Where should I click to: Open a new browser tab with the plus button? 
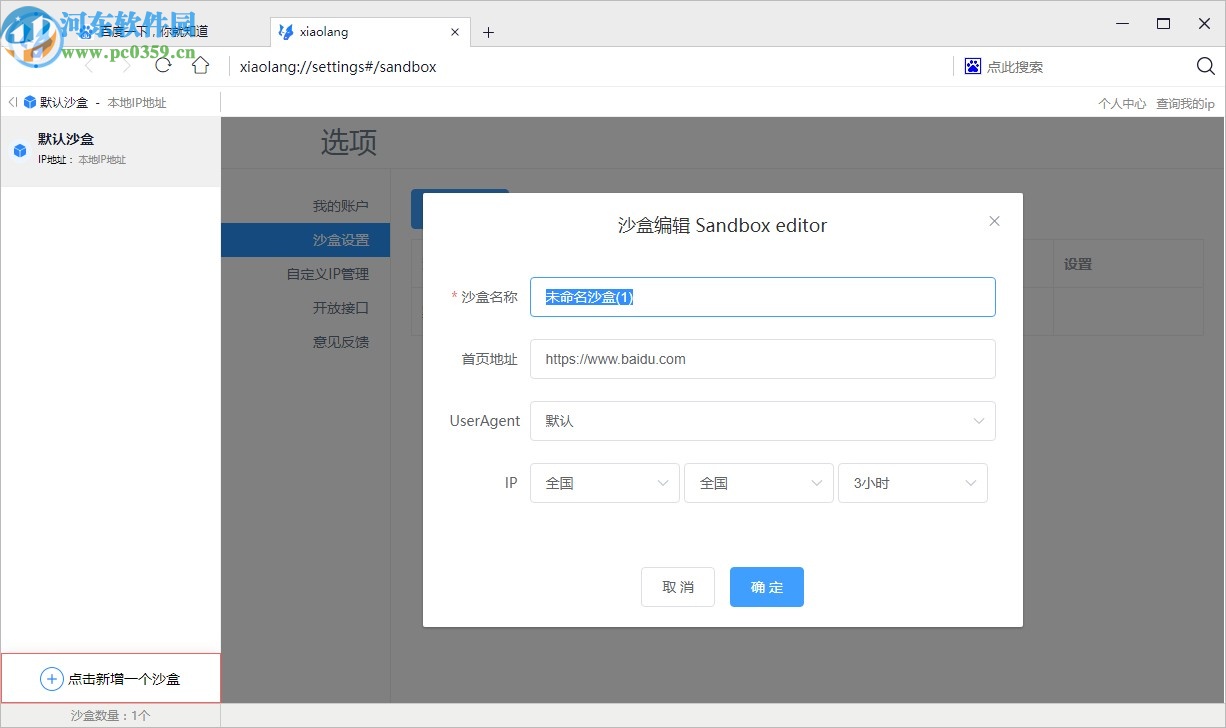[x=488, y=32]
